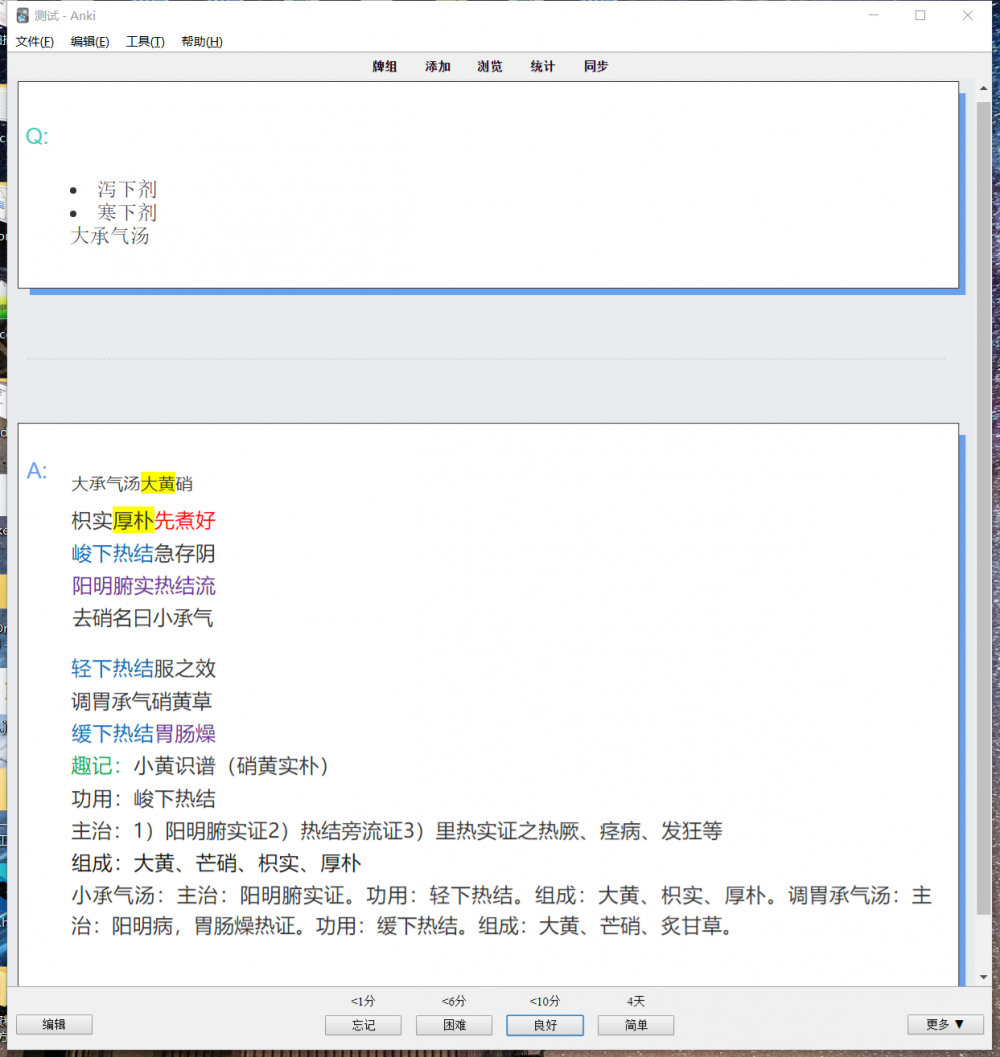Click the <10分 interval label
Screen dimensions: 1000x1057
(x=545, y=1001)
